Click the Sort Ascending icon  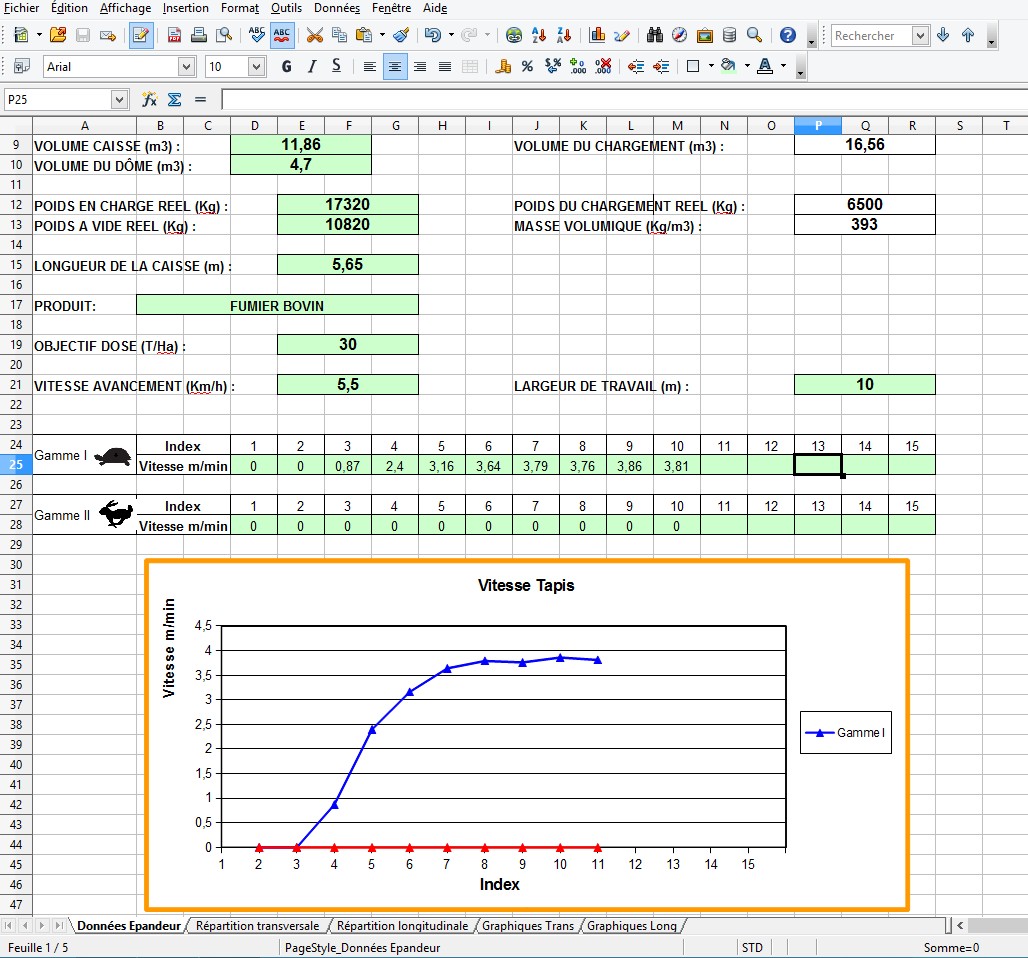point(539,35)
